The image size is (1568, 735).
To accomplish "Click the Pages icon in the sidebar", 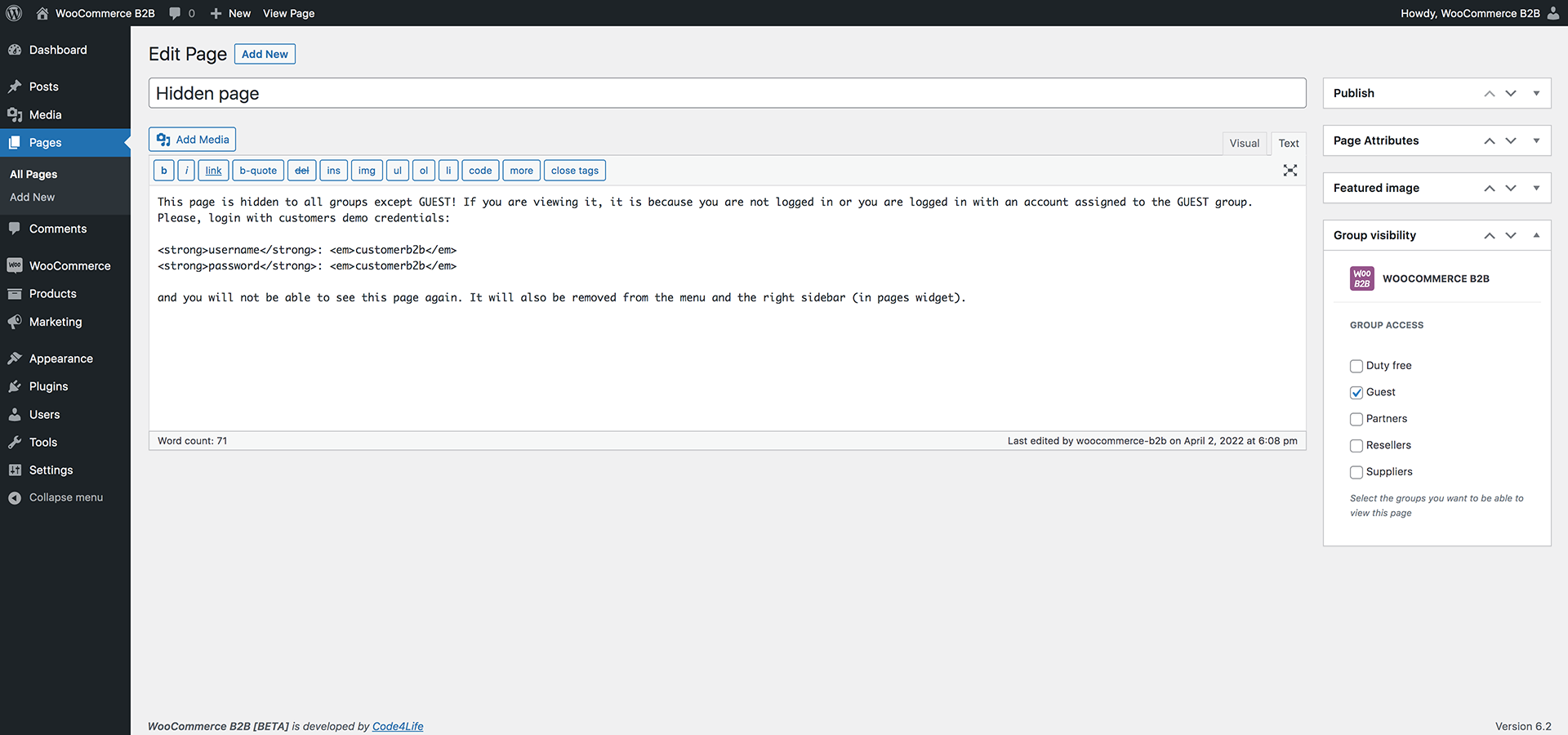I will 15,143.
